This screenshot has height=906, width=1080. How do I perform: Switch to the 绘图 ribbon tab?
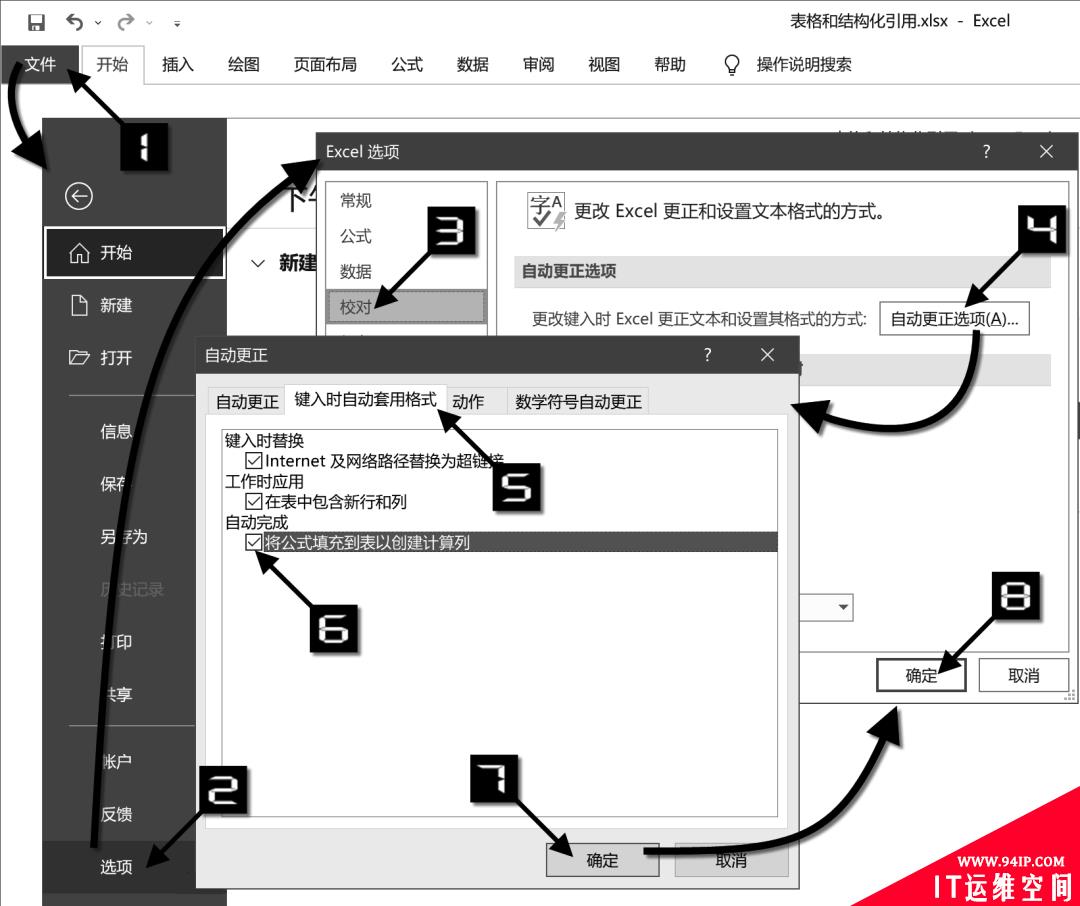tap(244, 65)
